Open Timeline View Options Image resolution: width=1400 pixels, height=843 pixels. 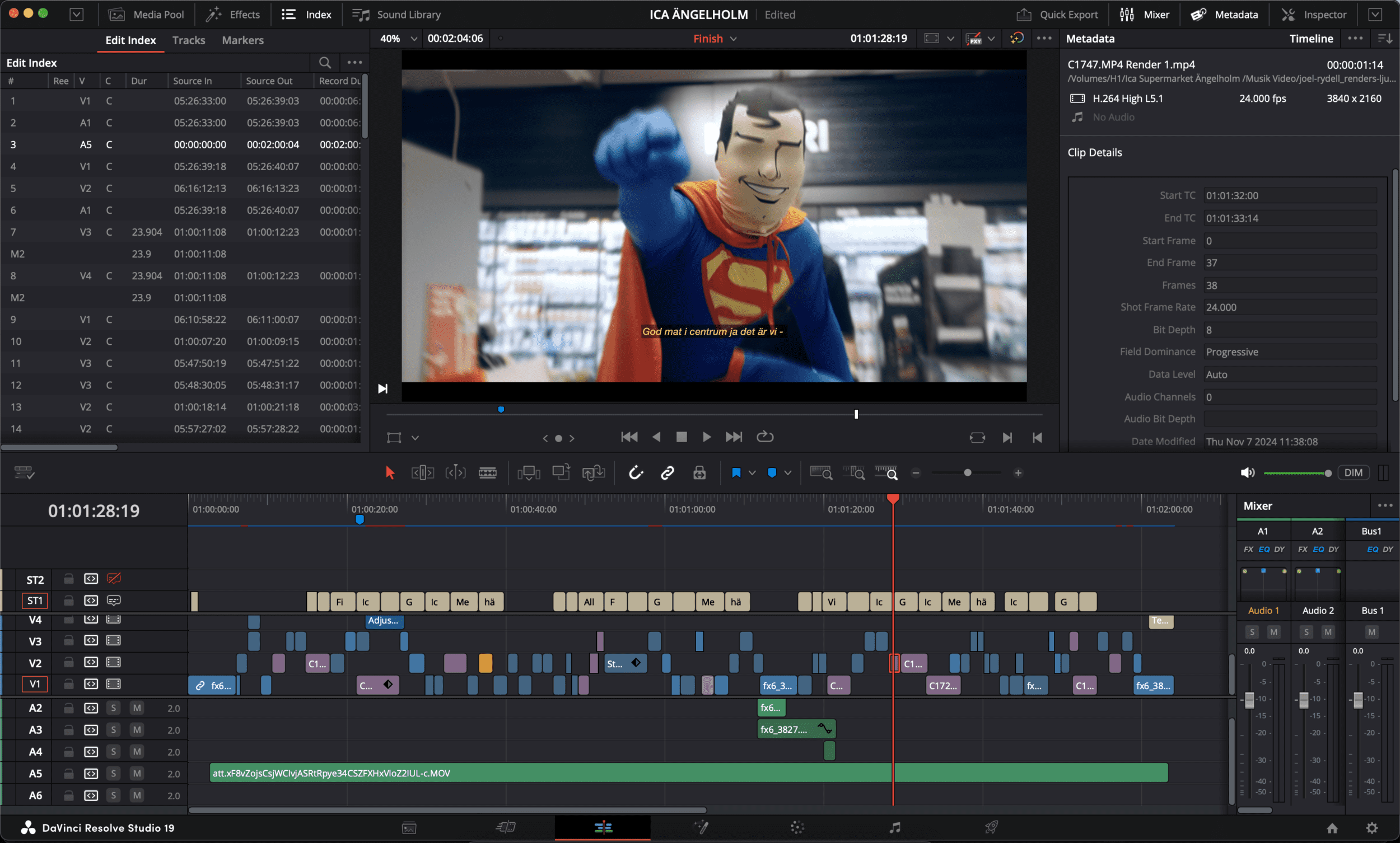[x=24, y=472]
